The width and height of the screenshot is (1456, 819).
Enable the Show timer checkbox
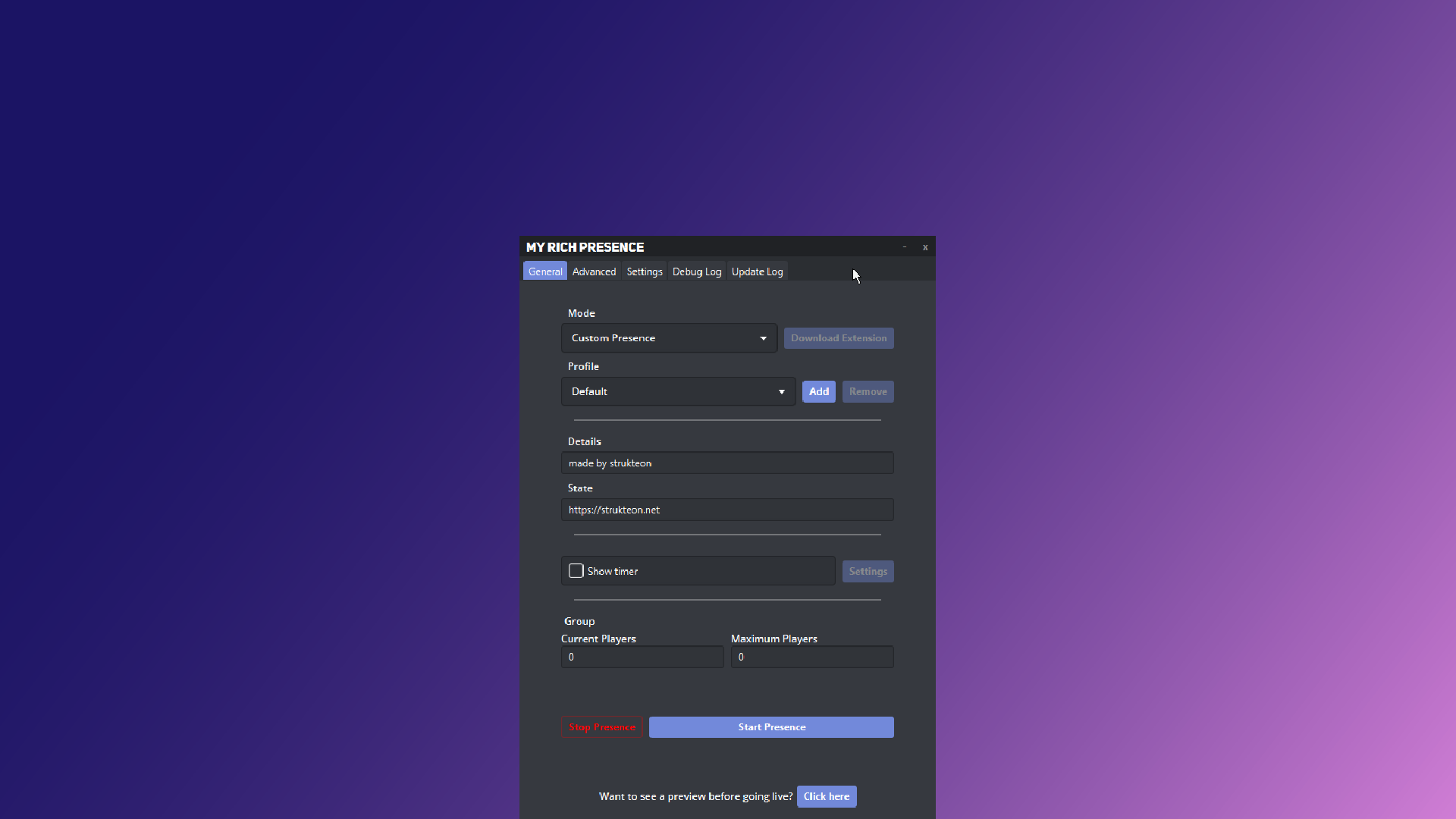pos(576,571)
